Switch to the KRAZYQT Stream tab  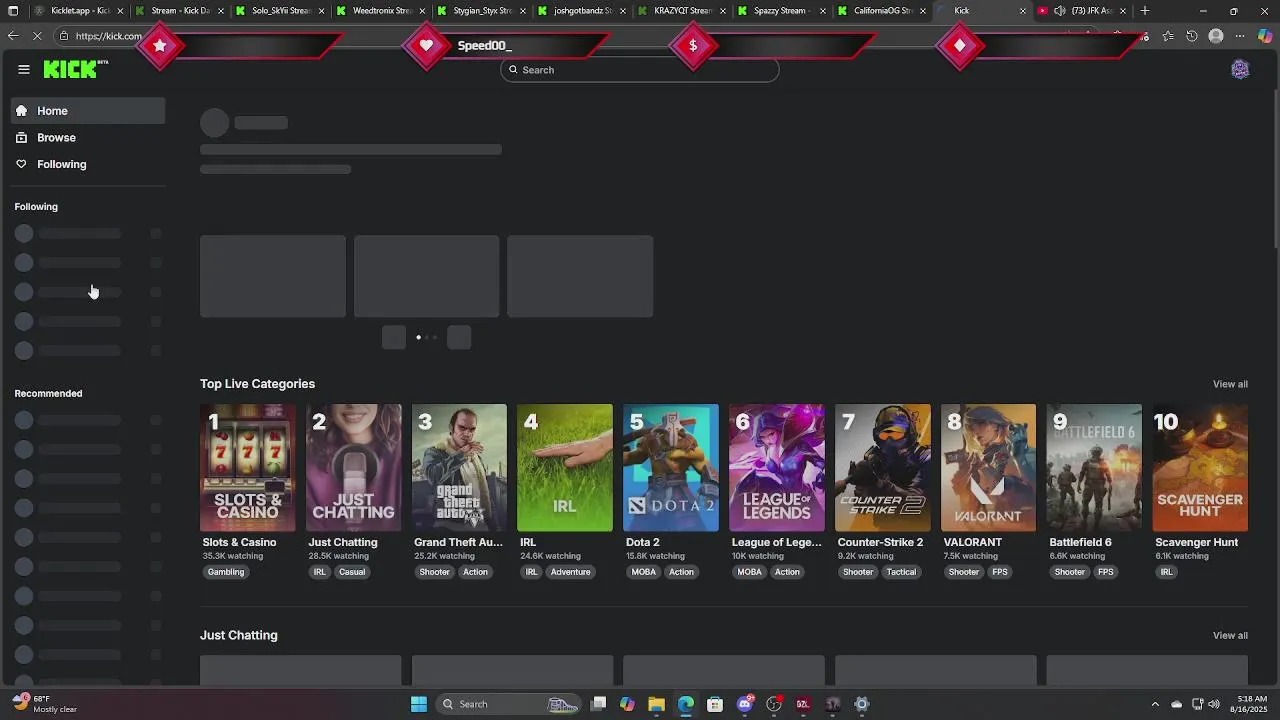tap(680, 11)
